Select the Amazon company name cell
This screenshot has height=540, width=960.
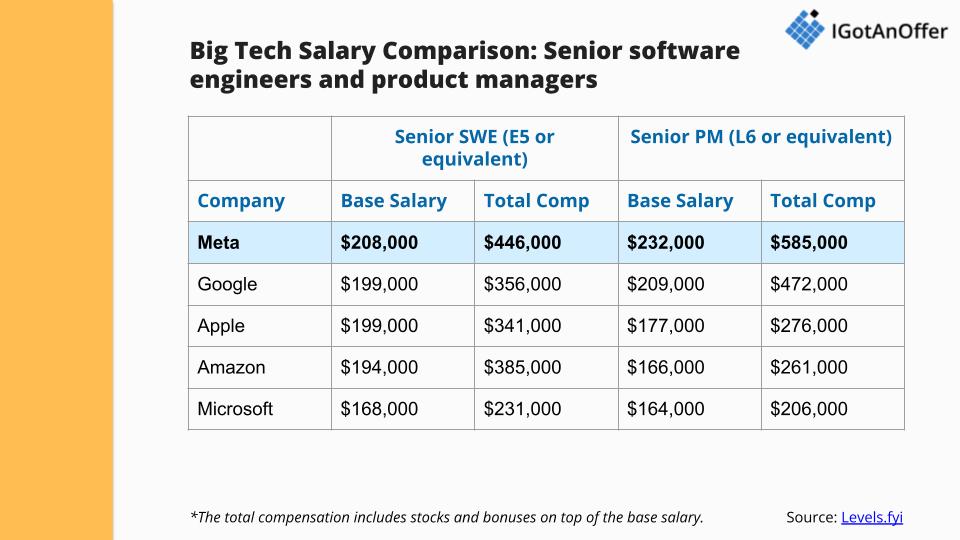point(231,367)
